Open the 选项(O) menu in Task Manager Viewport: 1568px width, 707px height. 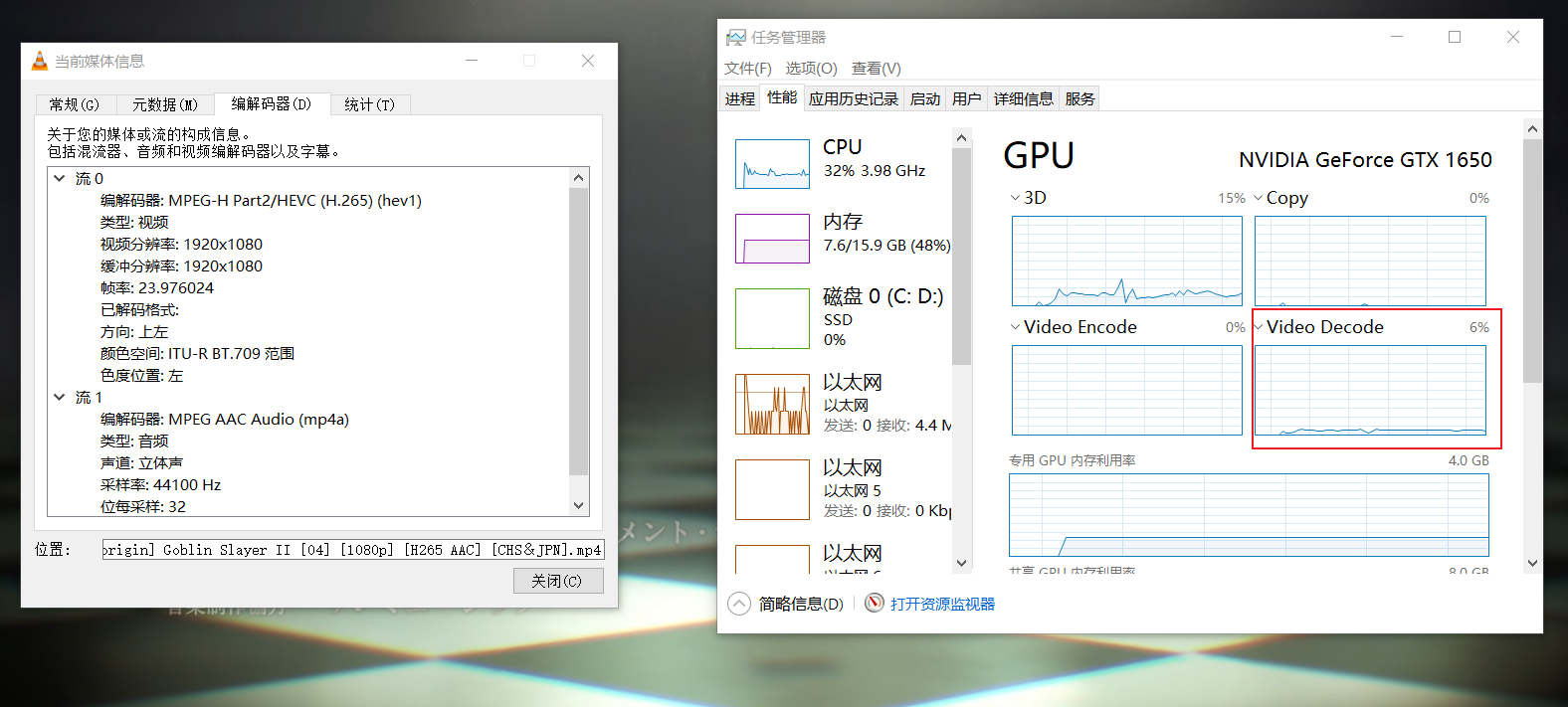pyautogui.click(x=811, y=69)
